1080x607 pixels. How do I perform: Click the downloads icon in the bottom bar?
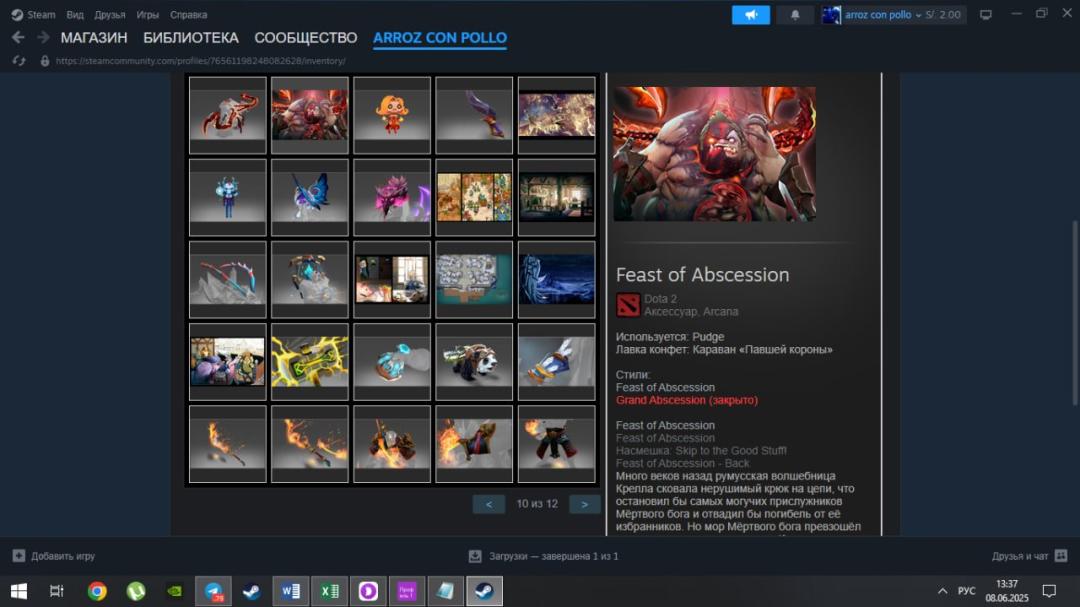tap(475, 556)
